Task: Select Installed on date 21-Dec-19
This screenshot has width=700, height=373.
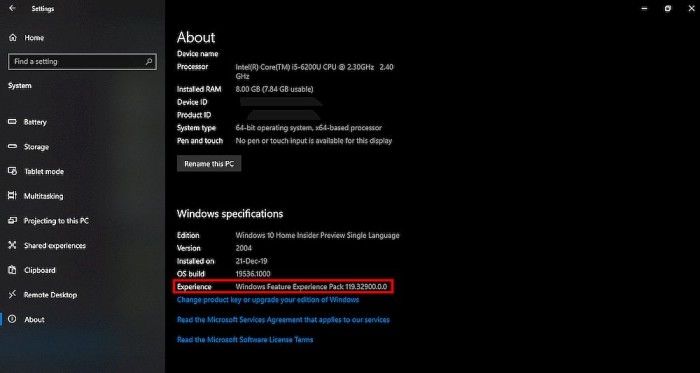Action: [251, 261]
